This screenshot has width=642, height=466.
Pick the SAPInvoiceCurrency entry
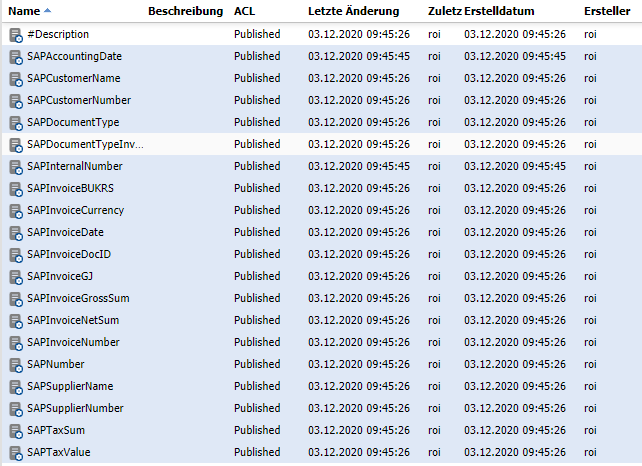coord(75,210)
